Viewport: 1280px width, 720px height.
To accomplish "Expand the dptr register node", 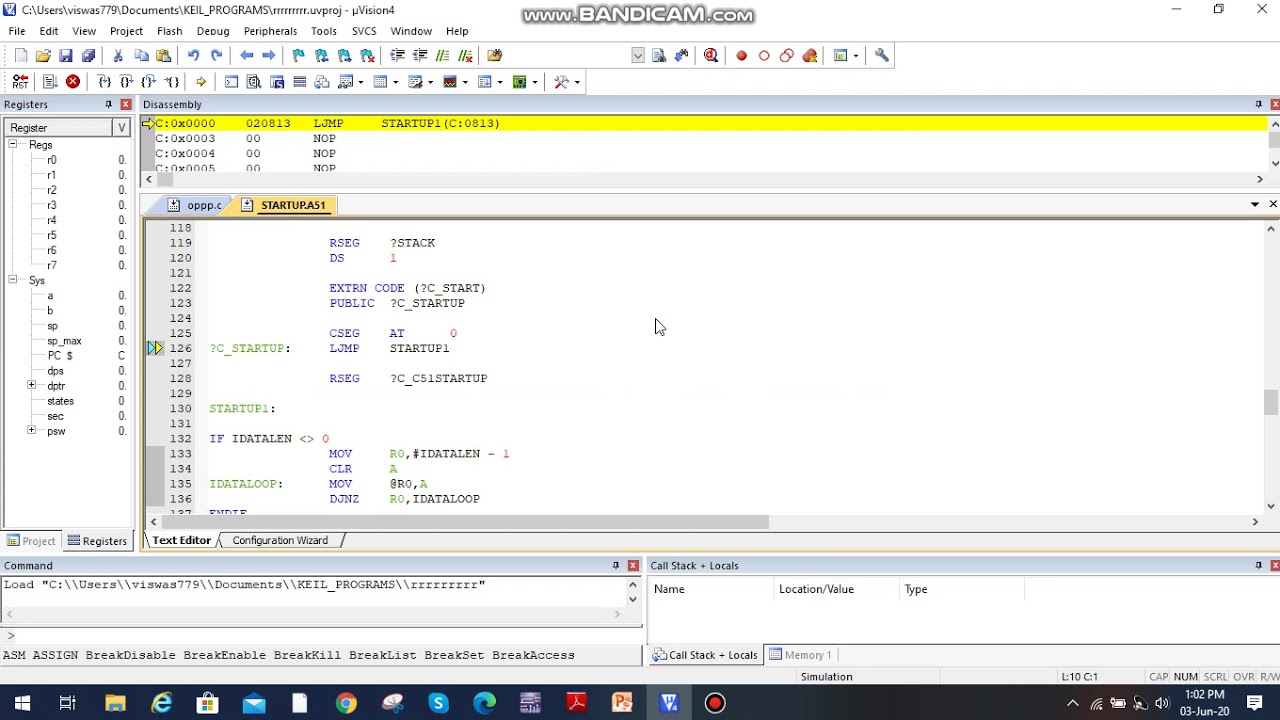I will click(x=31, y=385).
